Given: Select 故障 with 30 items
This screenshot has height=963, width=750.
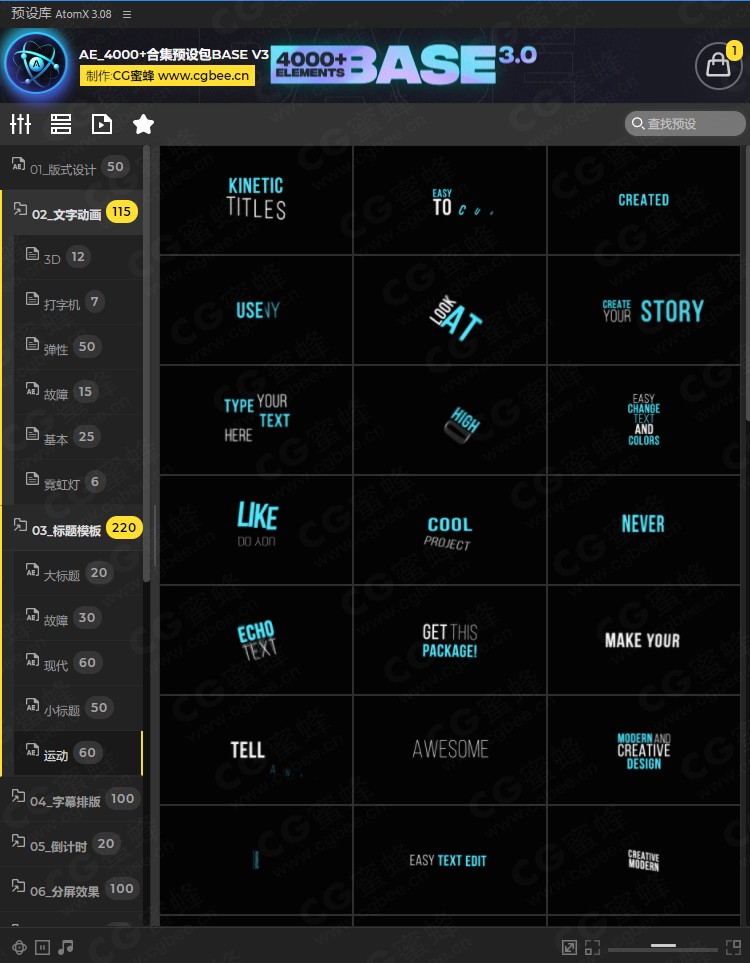Looking at the screenshot, I should point(78,618).
